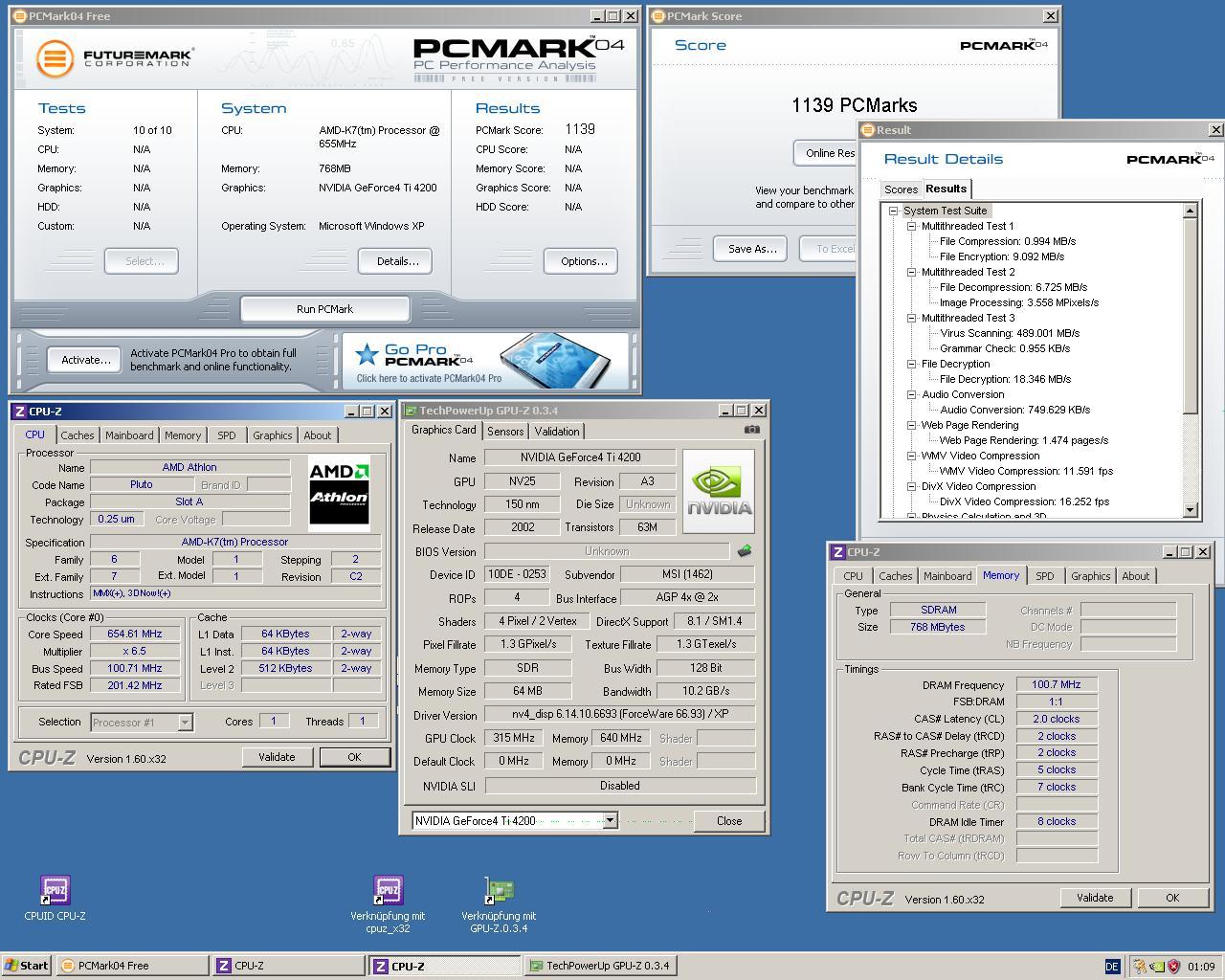Switch to Sensors tab in GPU-Z
This screenshot has height=980, width=1225.
505,432
